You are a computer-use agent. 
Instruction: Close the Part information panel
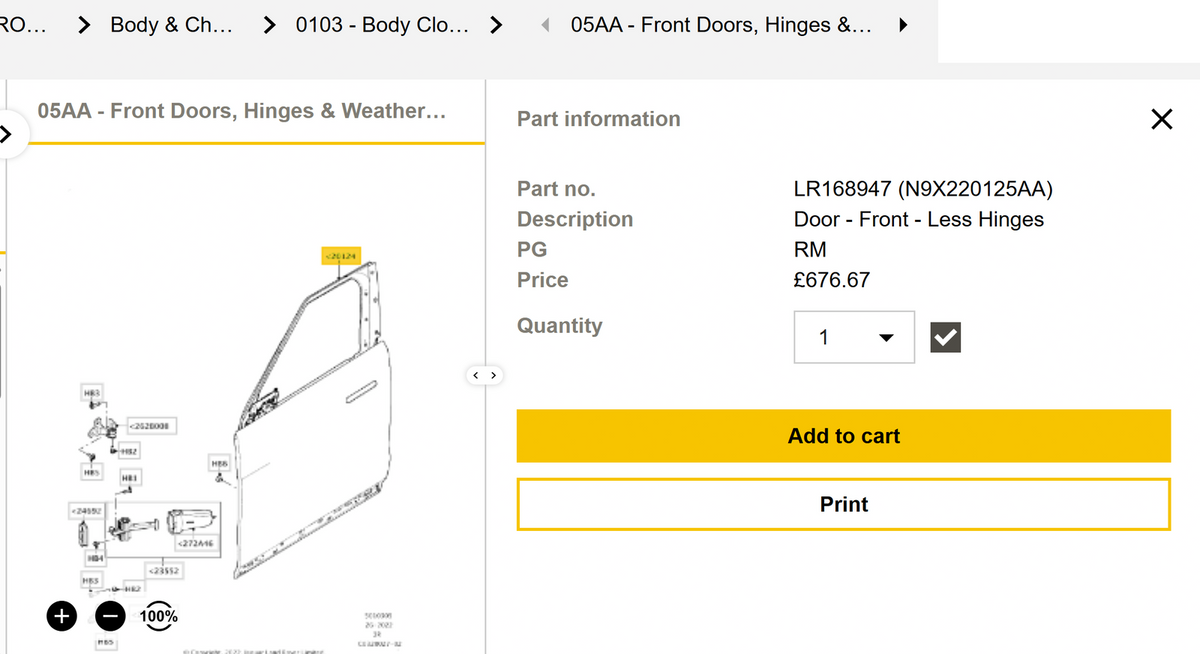(x=1161, y=120)
